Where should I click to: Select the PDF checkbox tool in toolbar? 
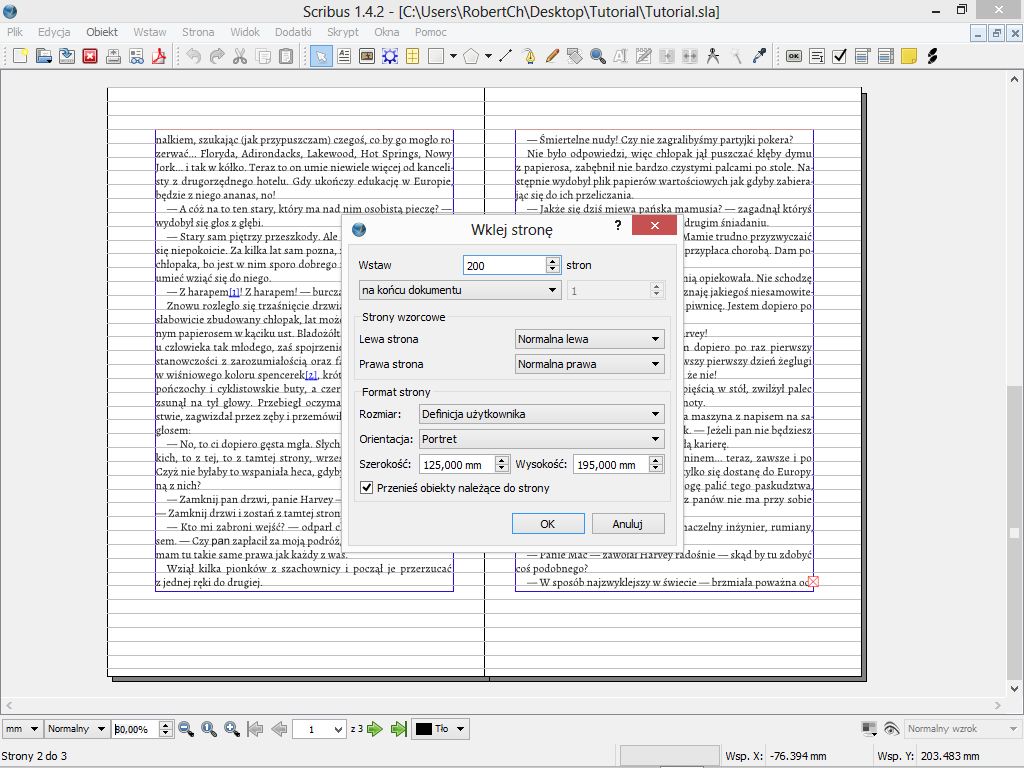coord(840,56)
